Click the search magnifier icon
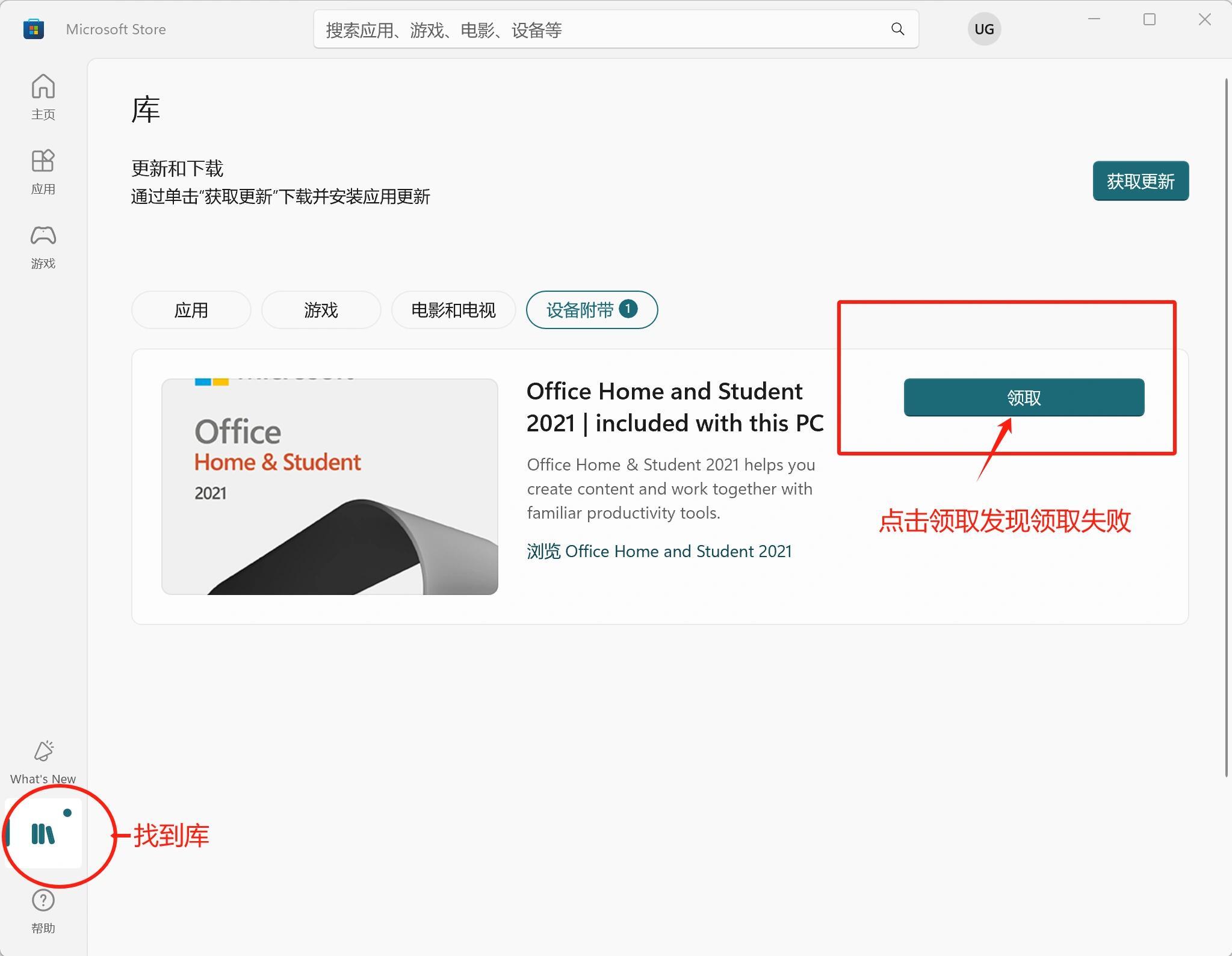Image resolution: width=1232 pixels, height=956 pixels. (897, 29)
